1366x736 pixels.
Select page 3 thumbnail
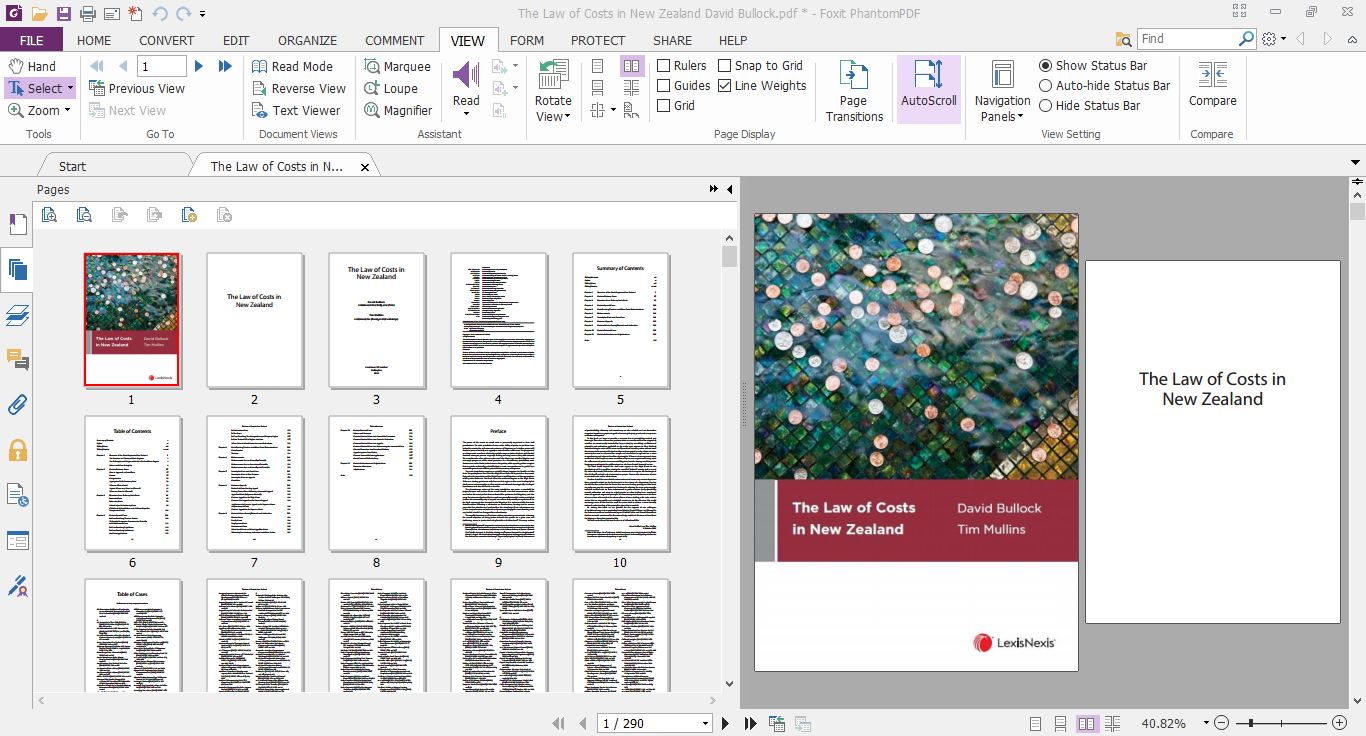tap(376, 320)
